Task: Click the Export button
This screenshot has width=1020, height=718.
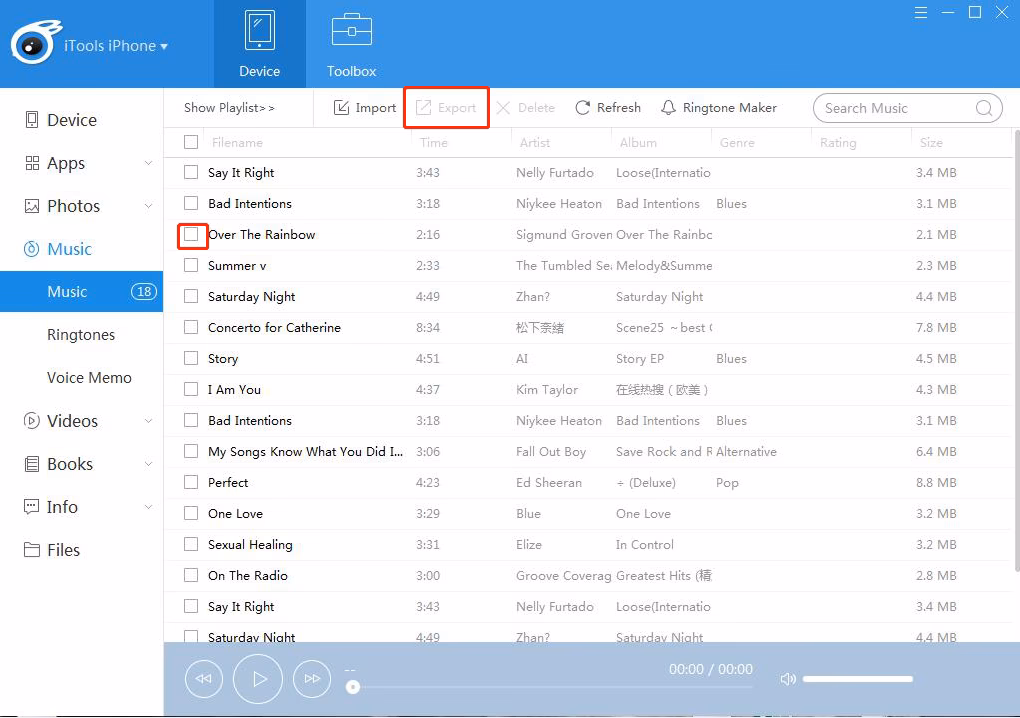Action: (x=446, y=107)
